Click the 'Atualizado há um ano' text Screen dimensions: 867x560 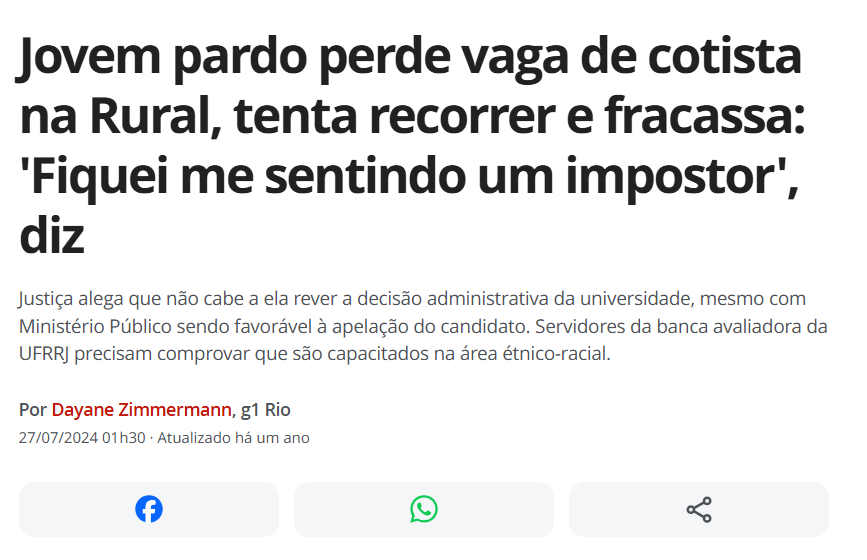click(x=233, y=438)
